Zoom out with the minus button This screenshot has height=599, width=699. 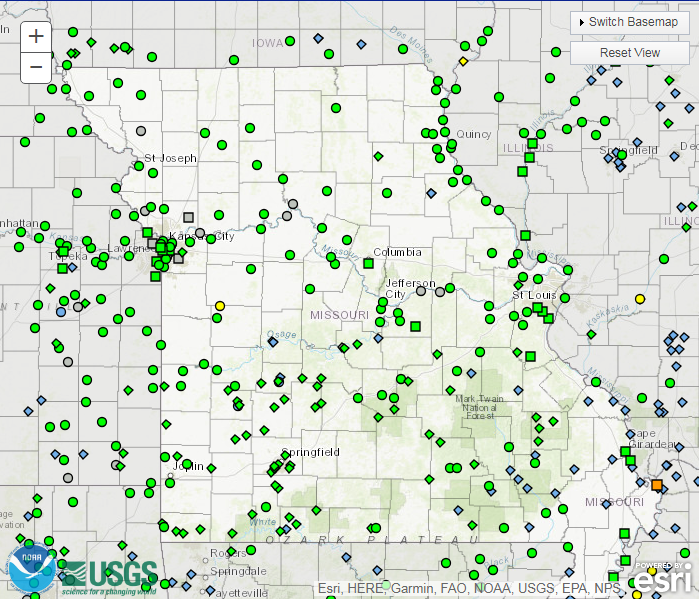(x=36, y=67)
